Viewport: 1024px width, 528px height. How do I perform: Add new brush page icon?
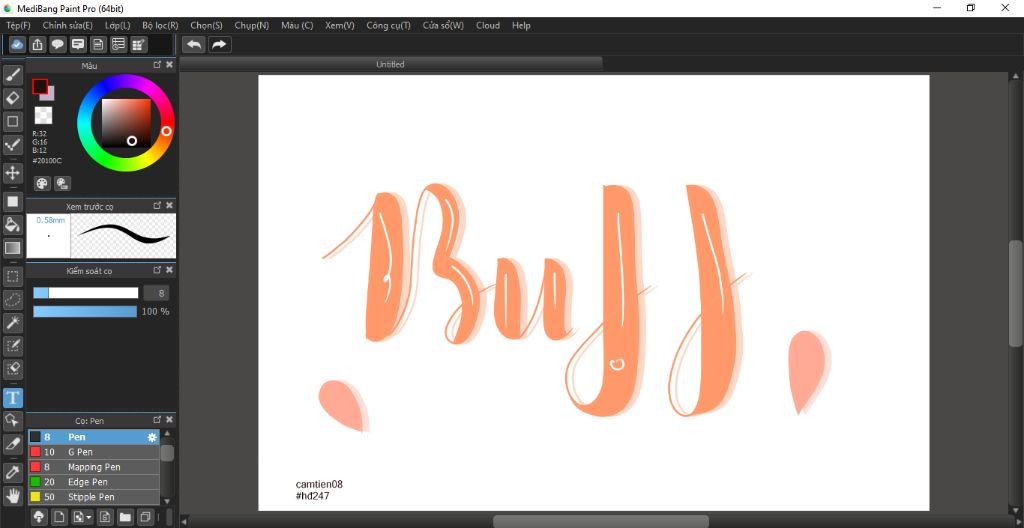[58, 517]
